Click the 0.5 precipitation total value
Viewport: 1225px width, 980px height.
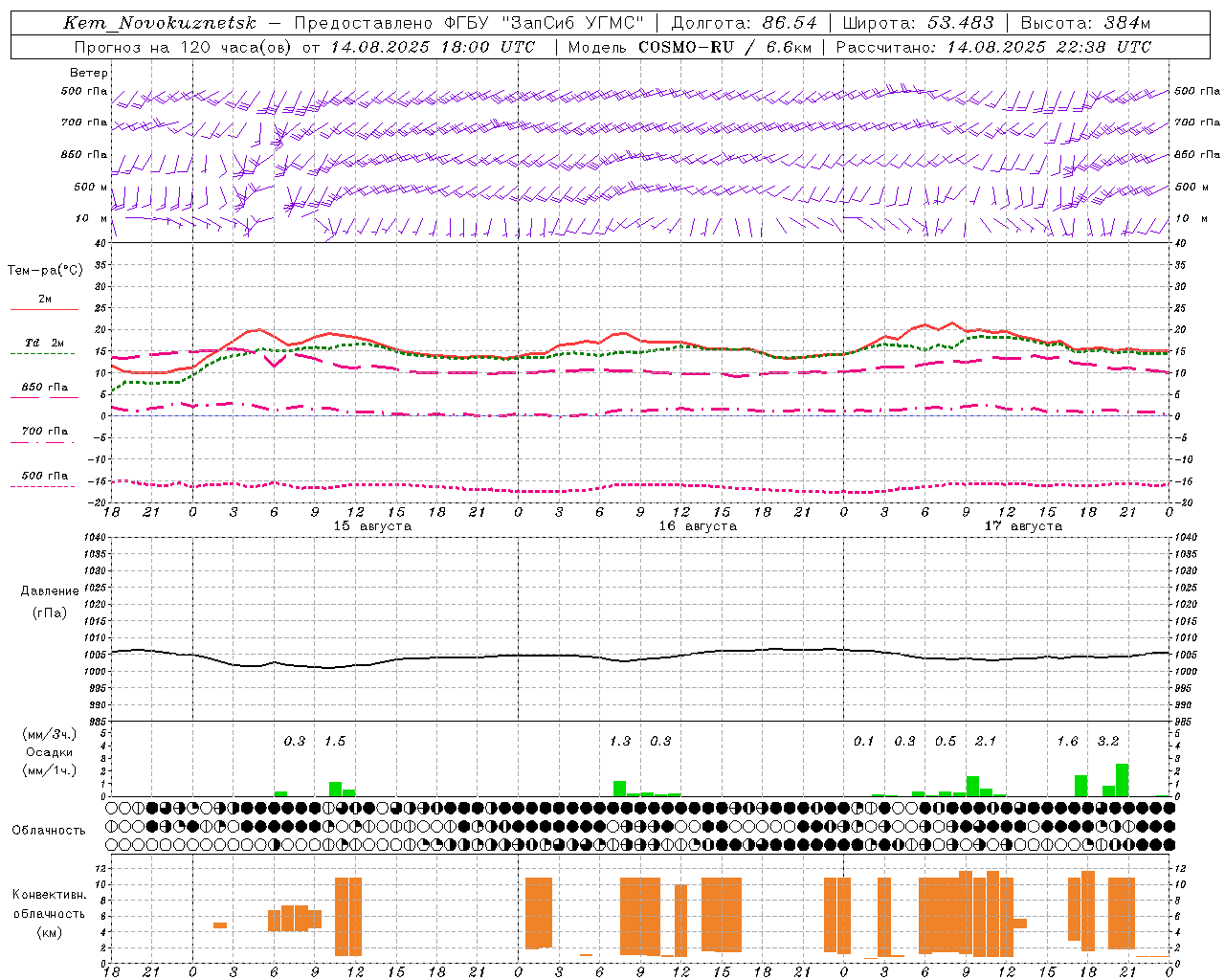coord(945,741)
